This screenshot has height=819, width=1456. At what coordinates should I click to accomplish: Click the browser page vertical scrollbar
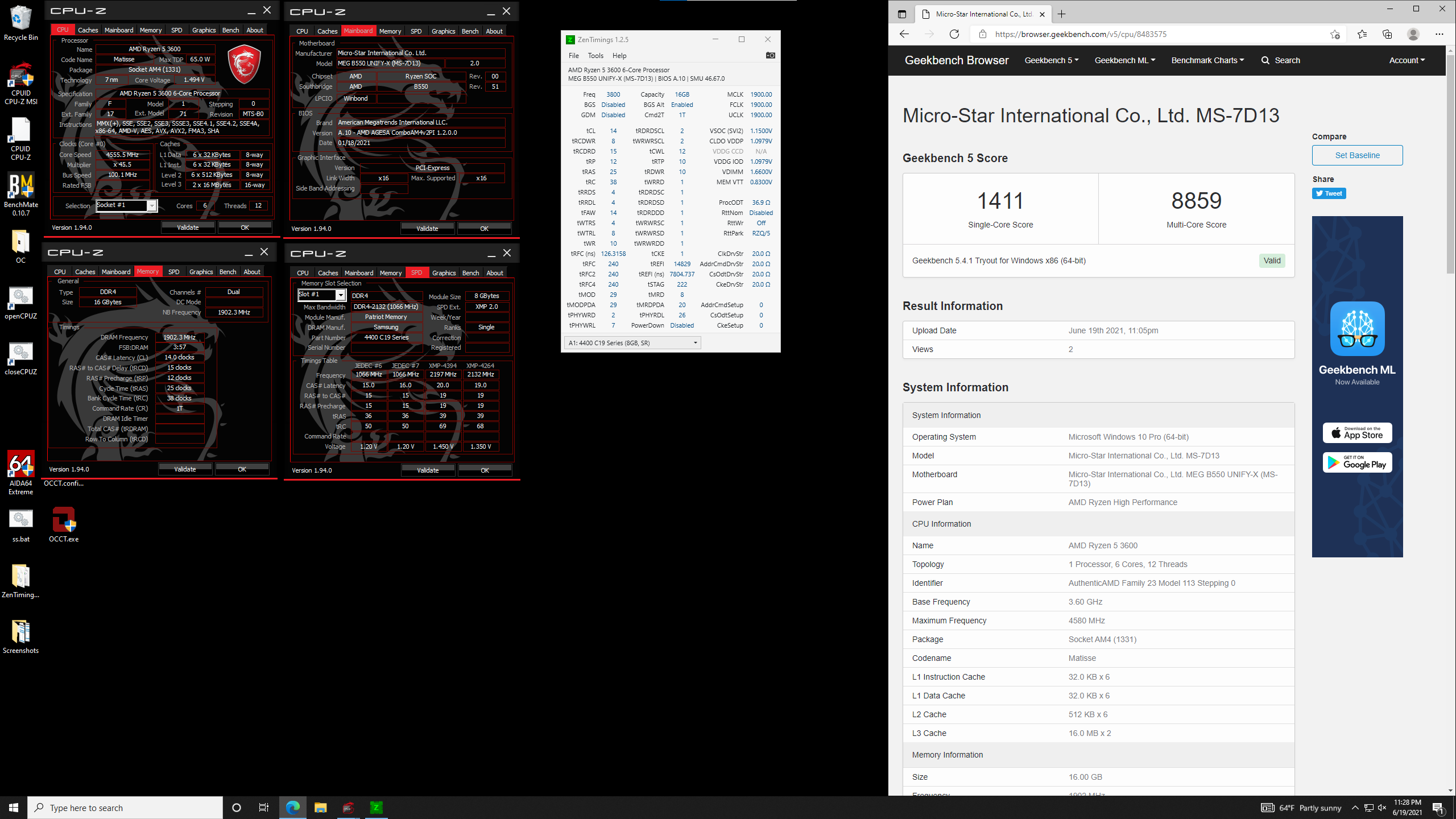pos(1451,165)
